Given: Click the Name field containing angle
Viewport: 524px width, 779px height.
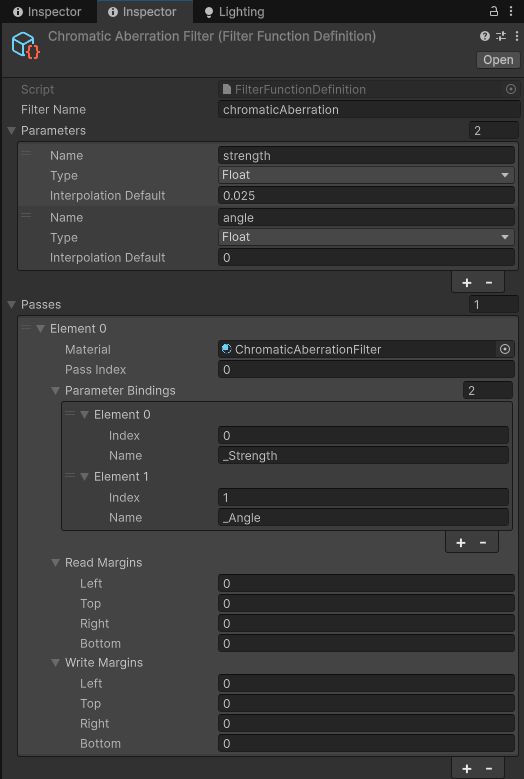Looking at the screenshot, I should tap(367, 218).
